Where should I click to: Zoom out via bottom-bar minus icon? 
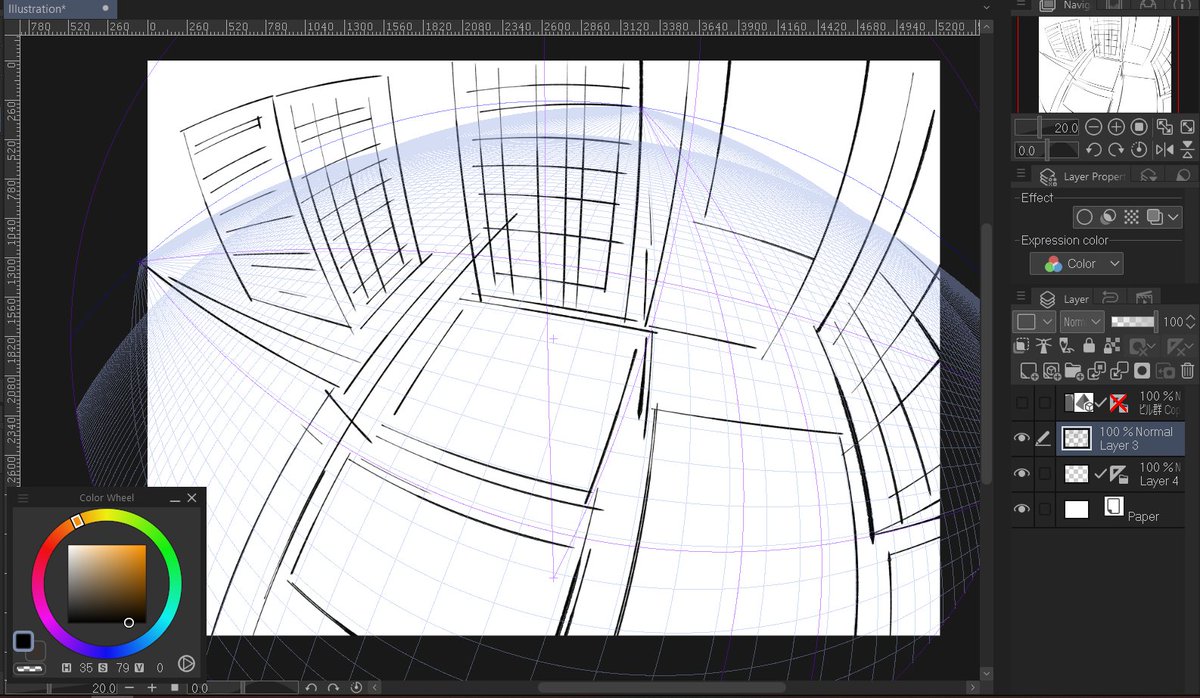pos(130,688)
